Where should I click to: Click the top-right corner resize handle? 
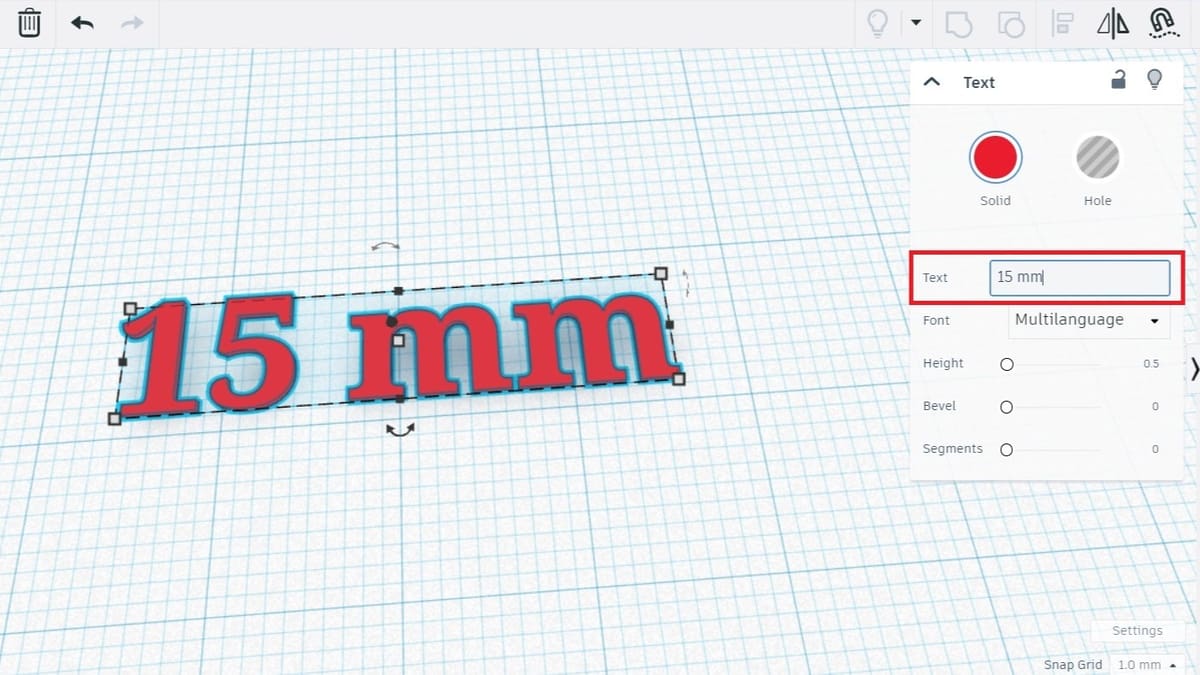coord(660,273)
